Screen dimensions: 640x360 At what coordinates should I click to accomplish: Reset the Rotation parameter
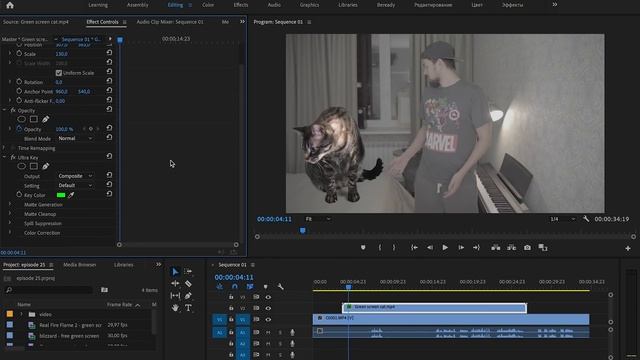pyautogui.click(x=109, y=81)
